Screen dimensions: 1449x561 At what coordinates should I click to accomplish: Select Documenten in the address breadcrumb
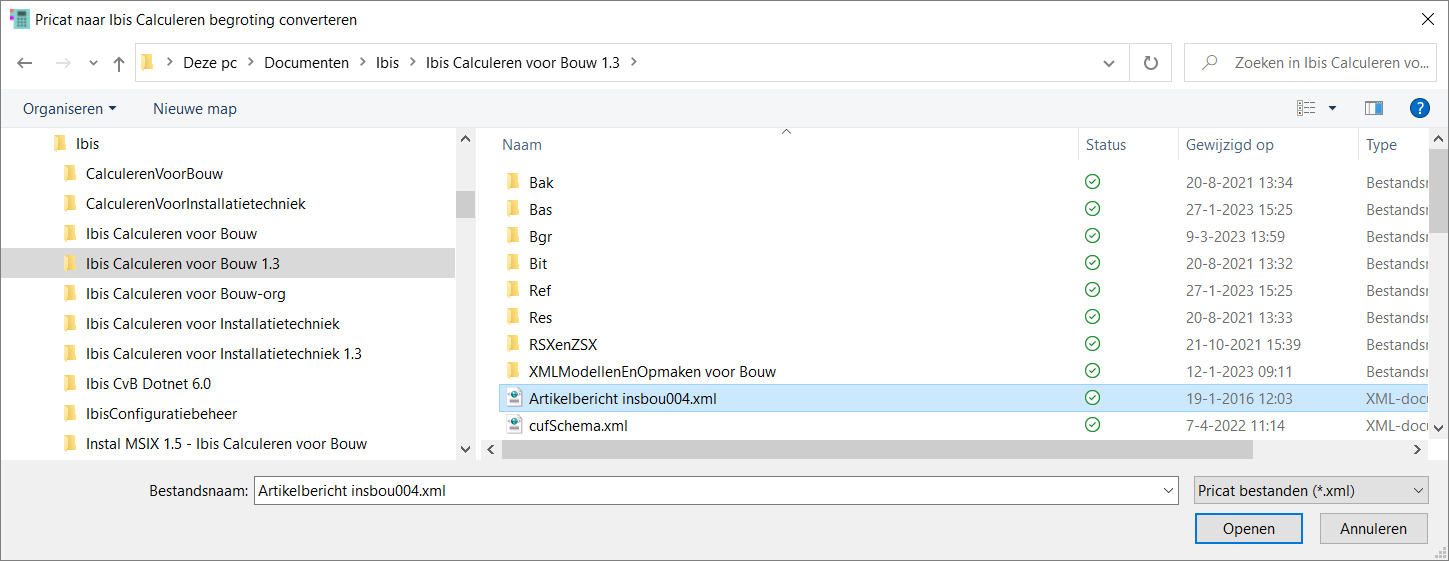click(306, 62)
